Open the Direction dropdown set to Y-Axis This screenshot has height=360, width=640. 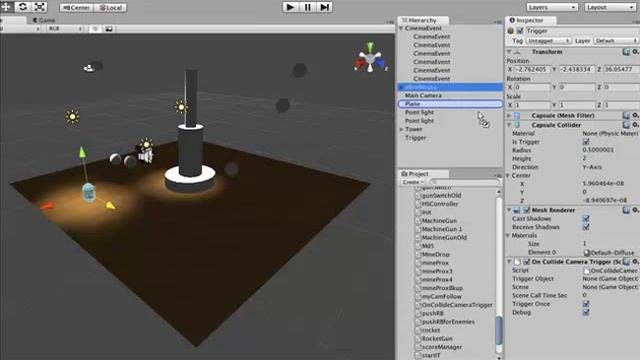(x=610, y=167)
